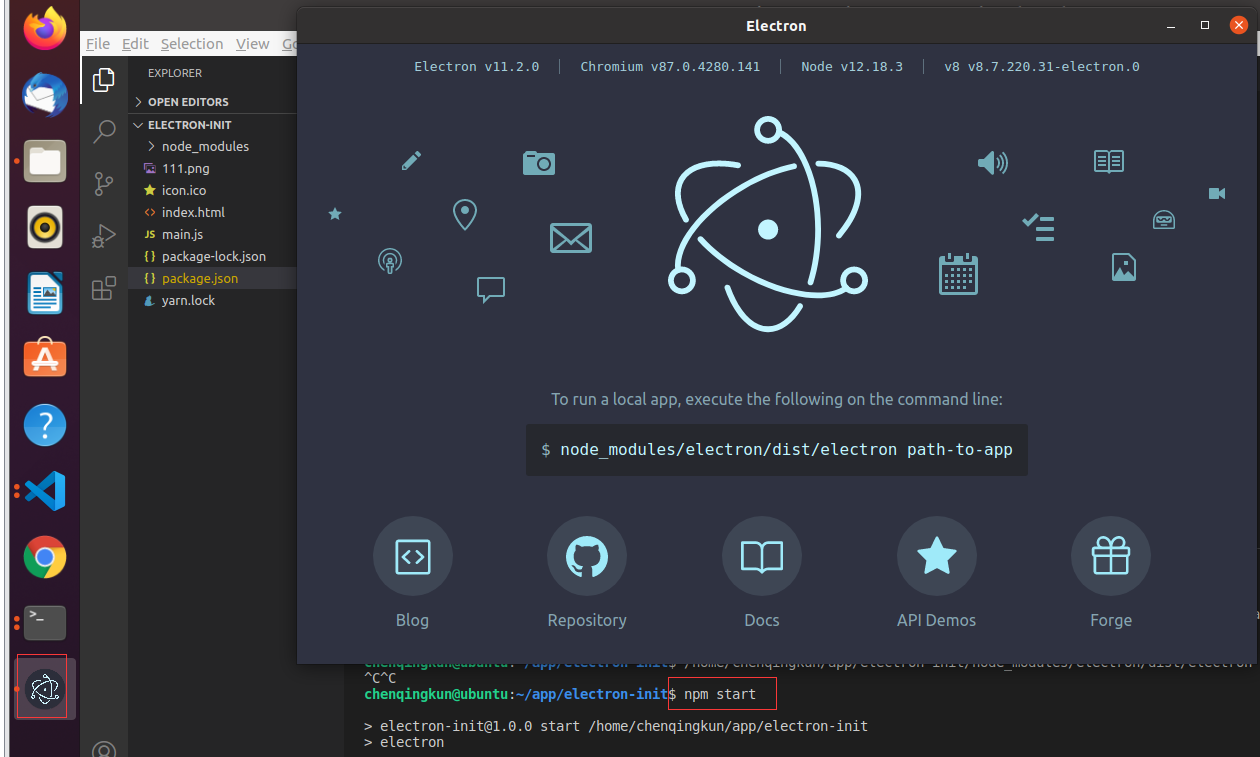The image size is (1260, 757).
Task: Click the GitHub Repository icon in Electron window
Action: click(x=587, y=556)
